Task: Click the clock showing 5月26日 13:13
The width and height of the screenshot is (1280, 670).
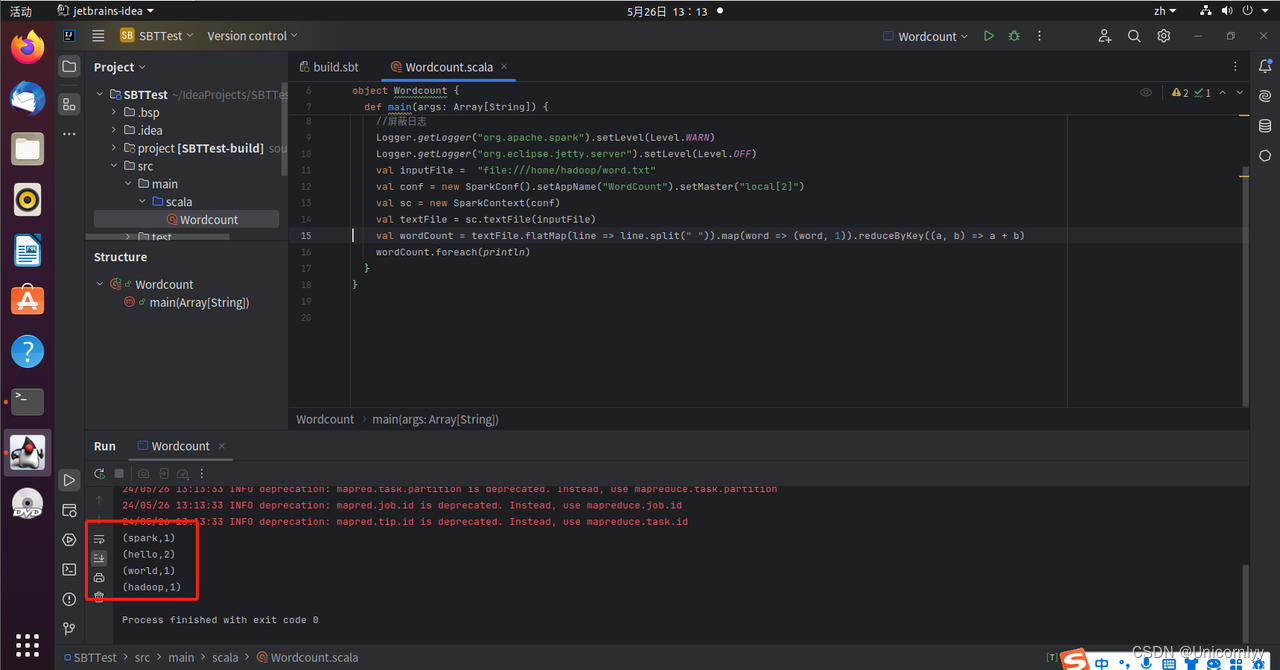Action: [667, 11]
